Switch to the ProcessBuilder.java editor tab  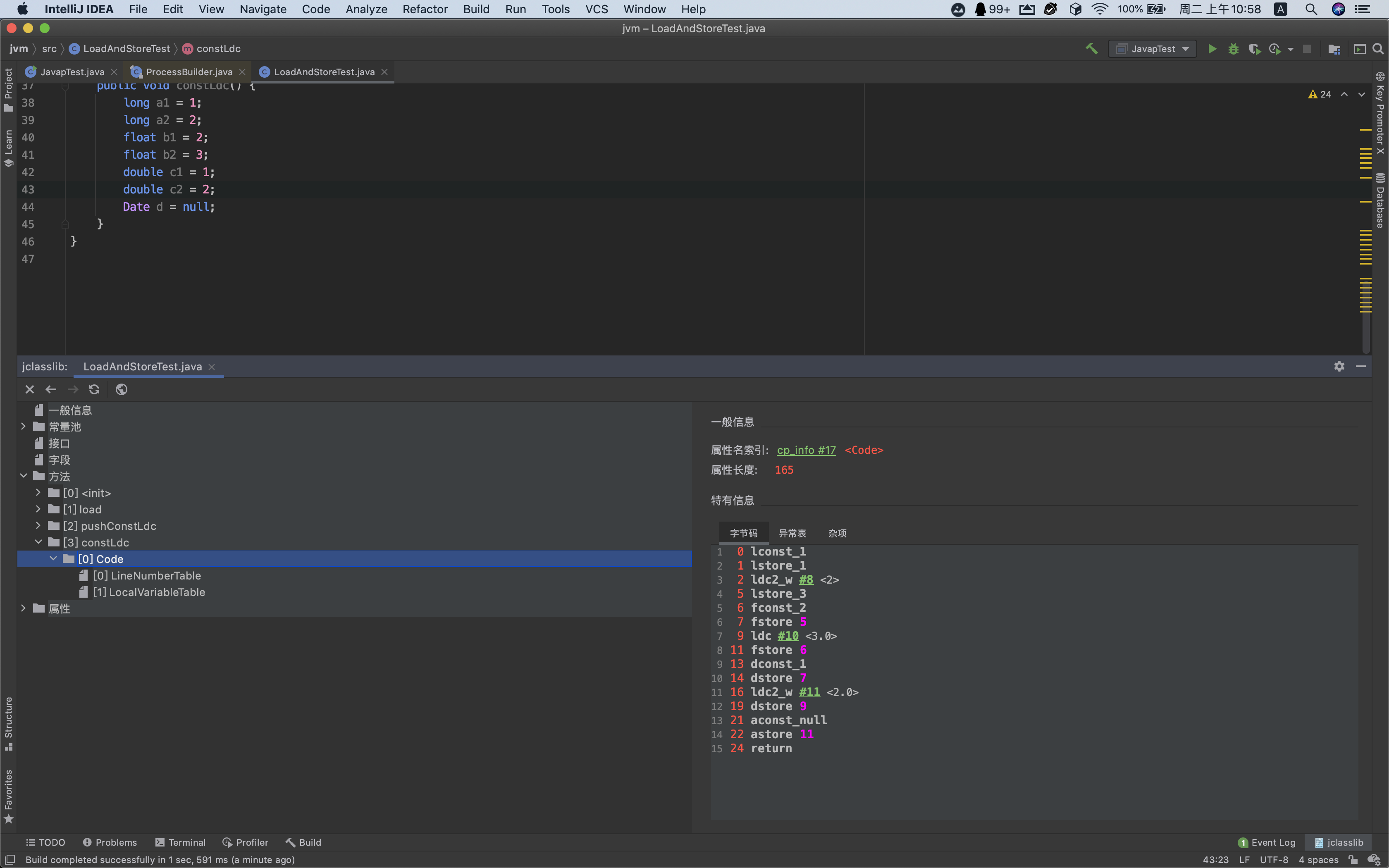point(189,72)
